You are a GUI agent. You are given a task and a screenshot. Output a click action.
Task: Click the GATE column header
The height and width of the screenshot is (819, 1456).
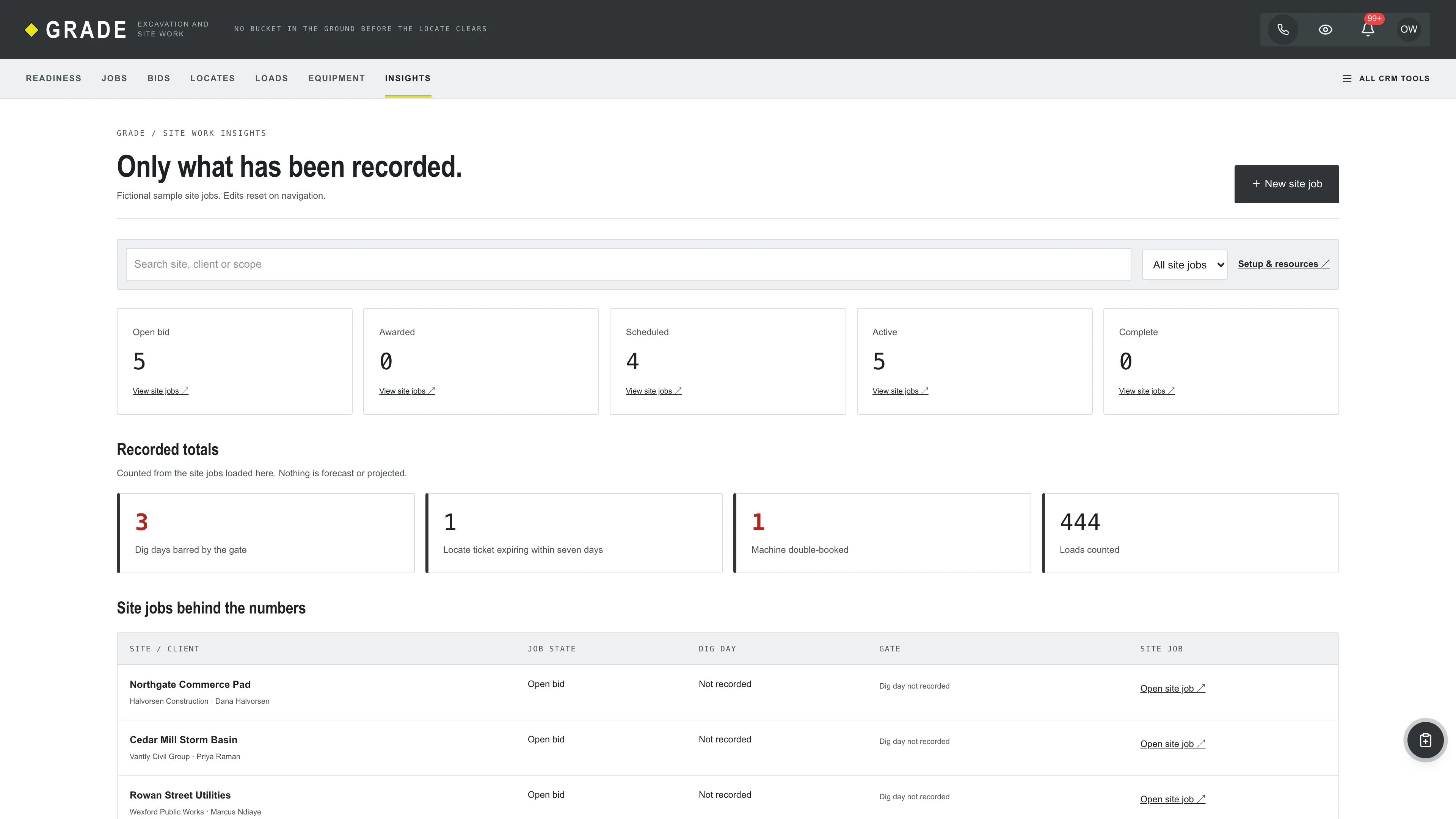click(x=890, y=649)
